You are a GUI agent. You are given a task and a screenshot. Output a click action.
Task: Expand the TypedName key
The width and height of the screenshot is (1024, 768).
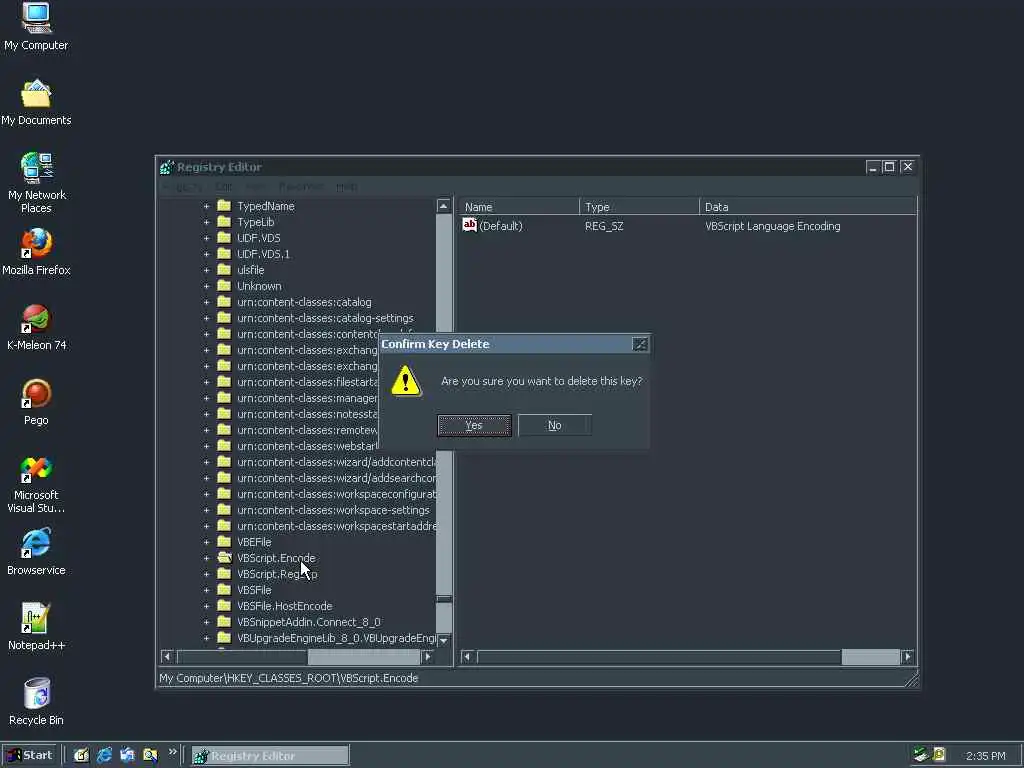click(x=206, y=206)
